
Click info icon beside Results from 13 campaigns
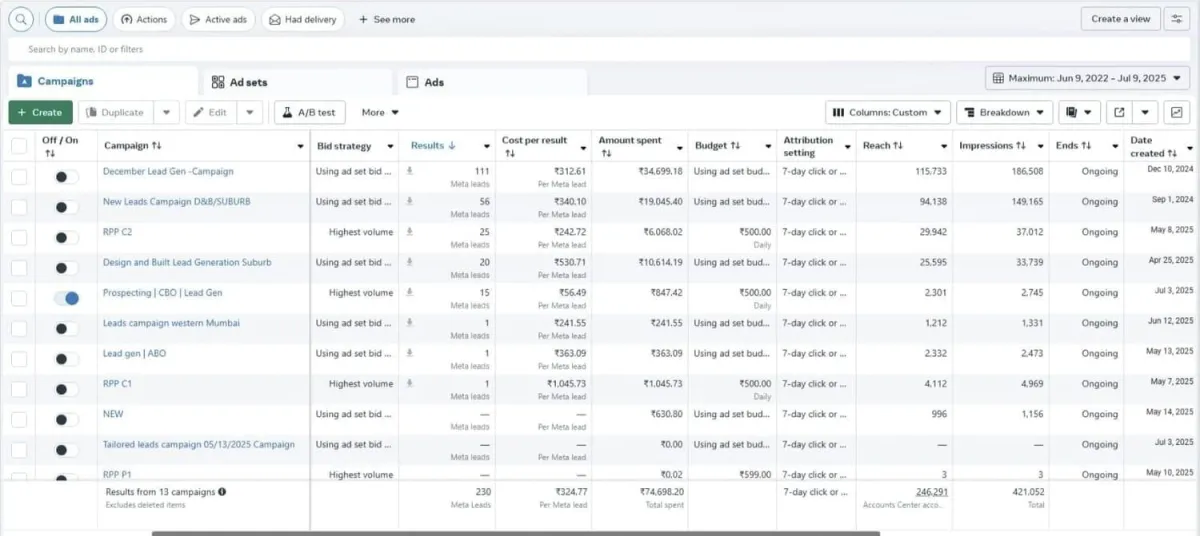pyautogui.click(x=222, y=492)
